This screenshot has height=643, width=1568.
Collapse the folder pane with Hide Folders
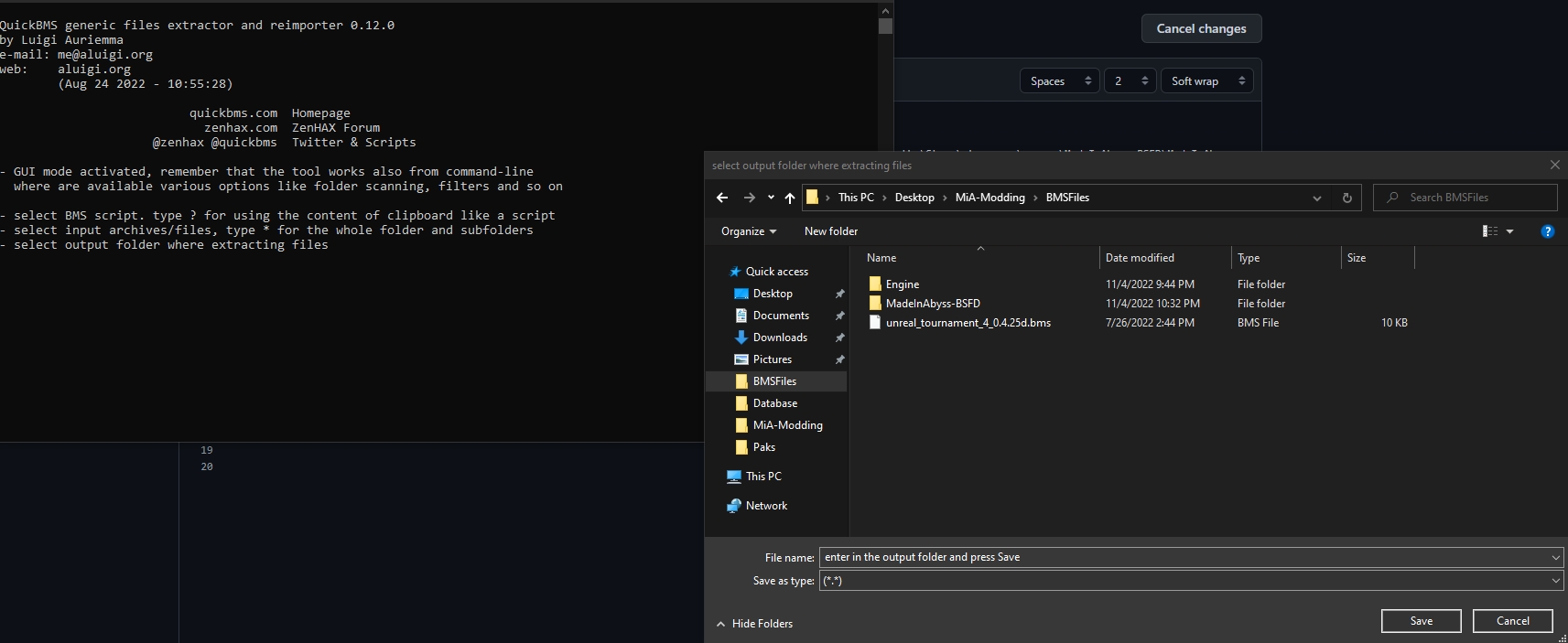(755, 624)
